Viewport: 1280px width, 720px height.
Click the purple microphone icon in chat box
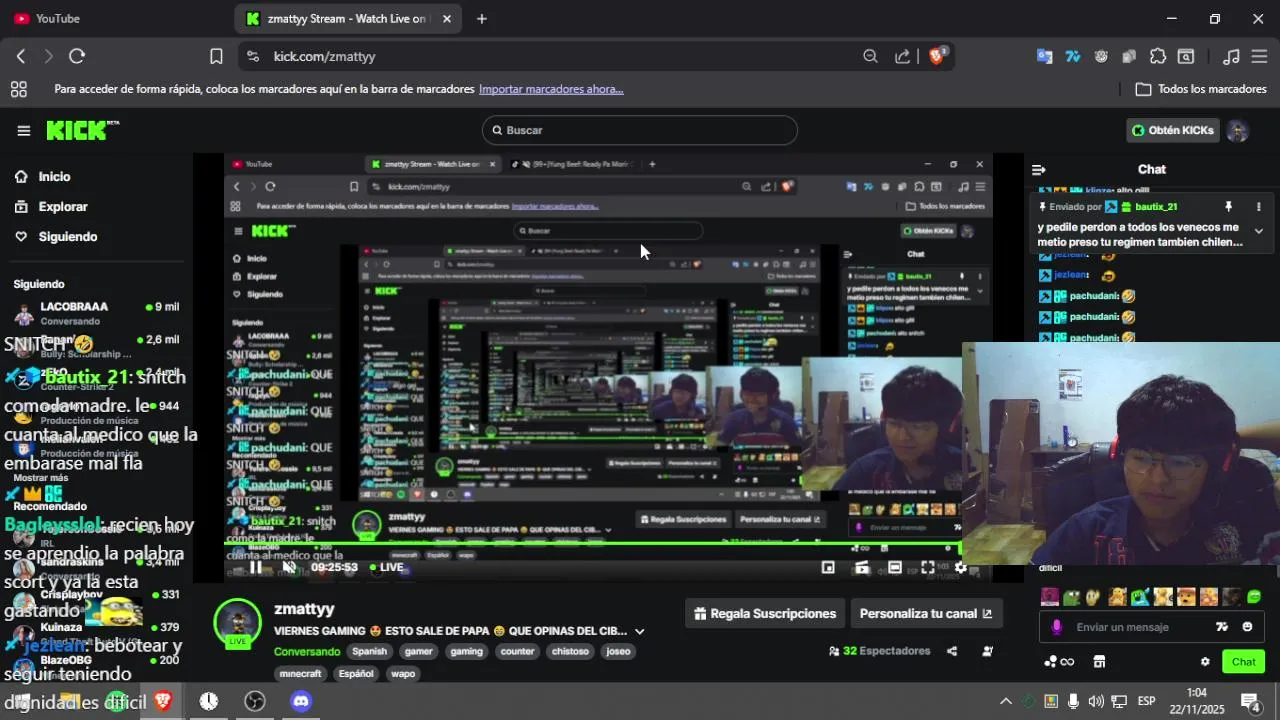1057,627
